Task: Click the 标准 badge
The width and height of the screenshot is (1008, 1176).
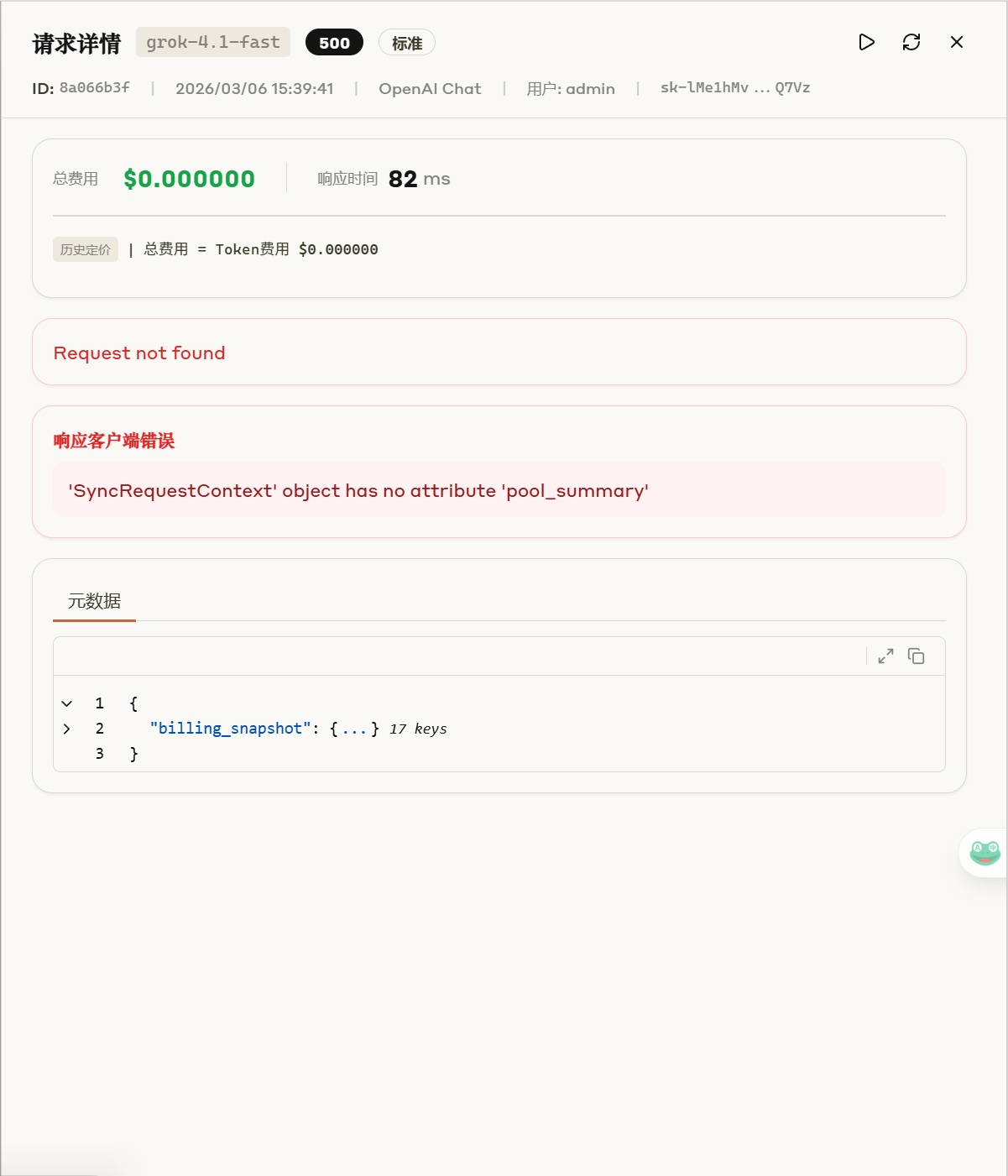Action: (407, 43)
